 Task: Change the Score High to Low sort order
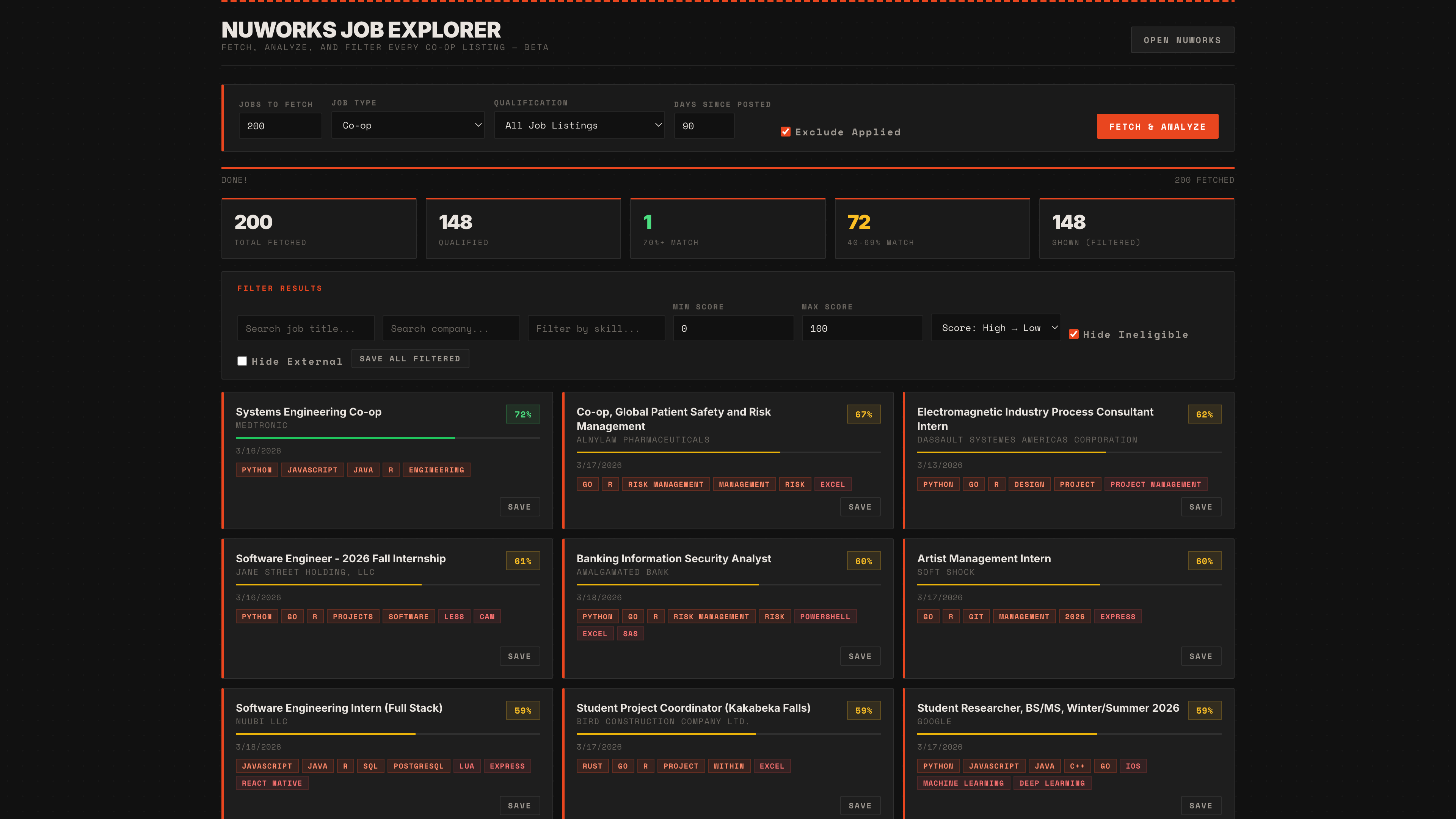(995, 328)
